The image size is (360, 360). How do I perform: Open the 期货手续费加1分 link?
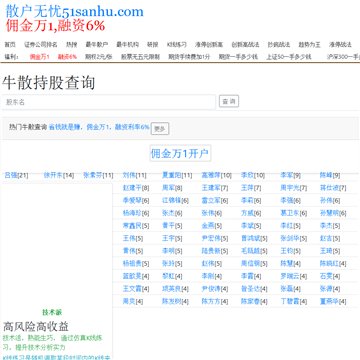[x=189, y=57]
